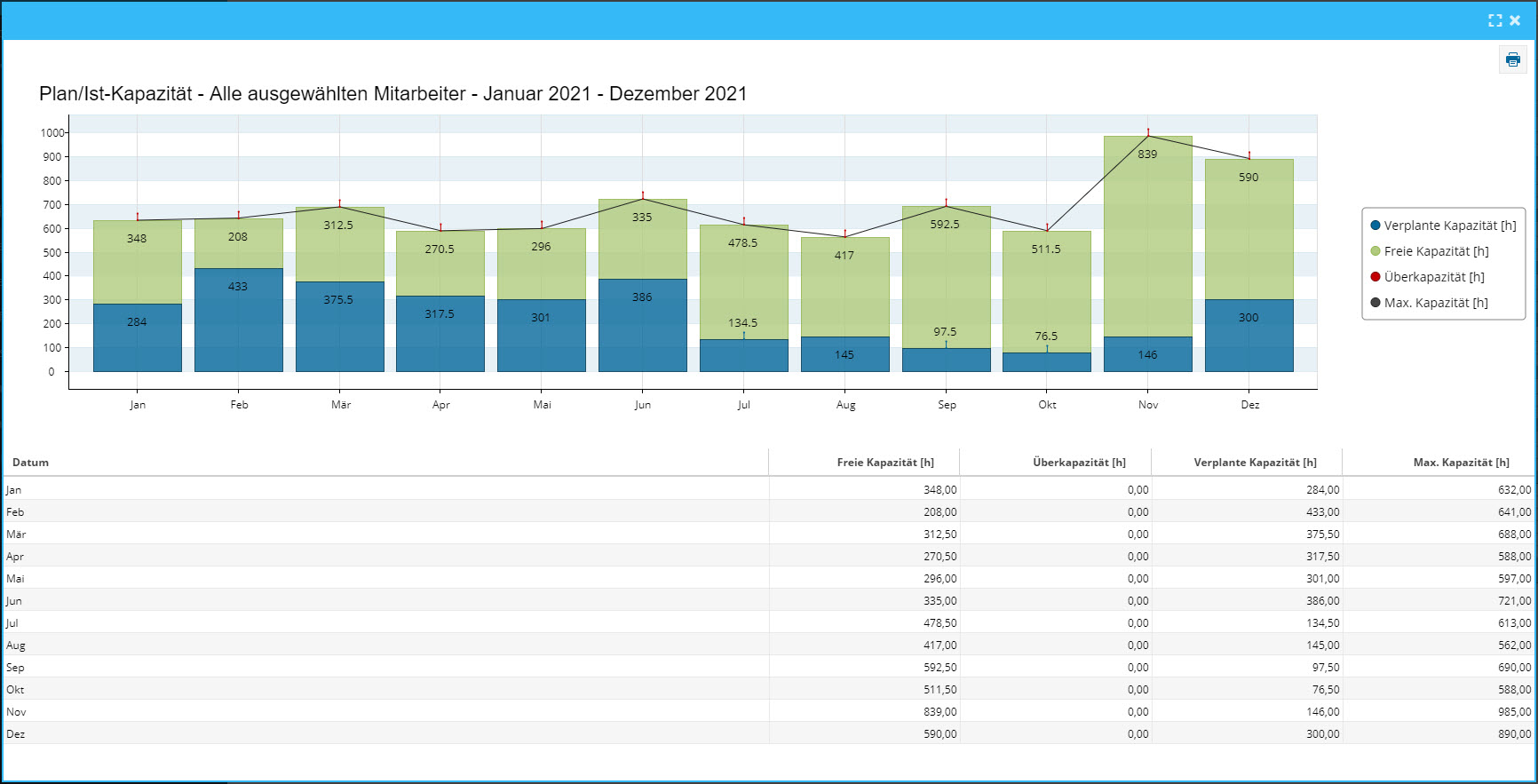This screenshot has height=784, width=1538.
Task: Click table cell value 348,00
Action: point(939,490)
